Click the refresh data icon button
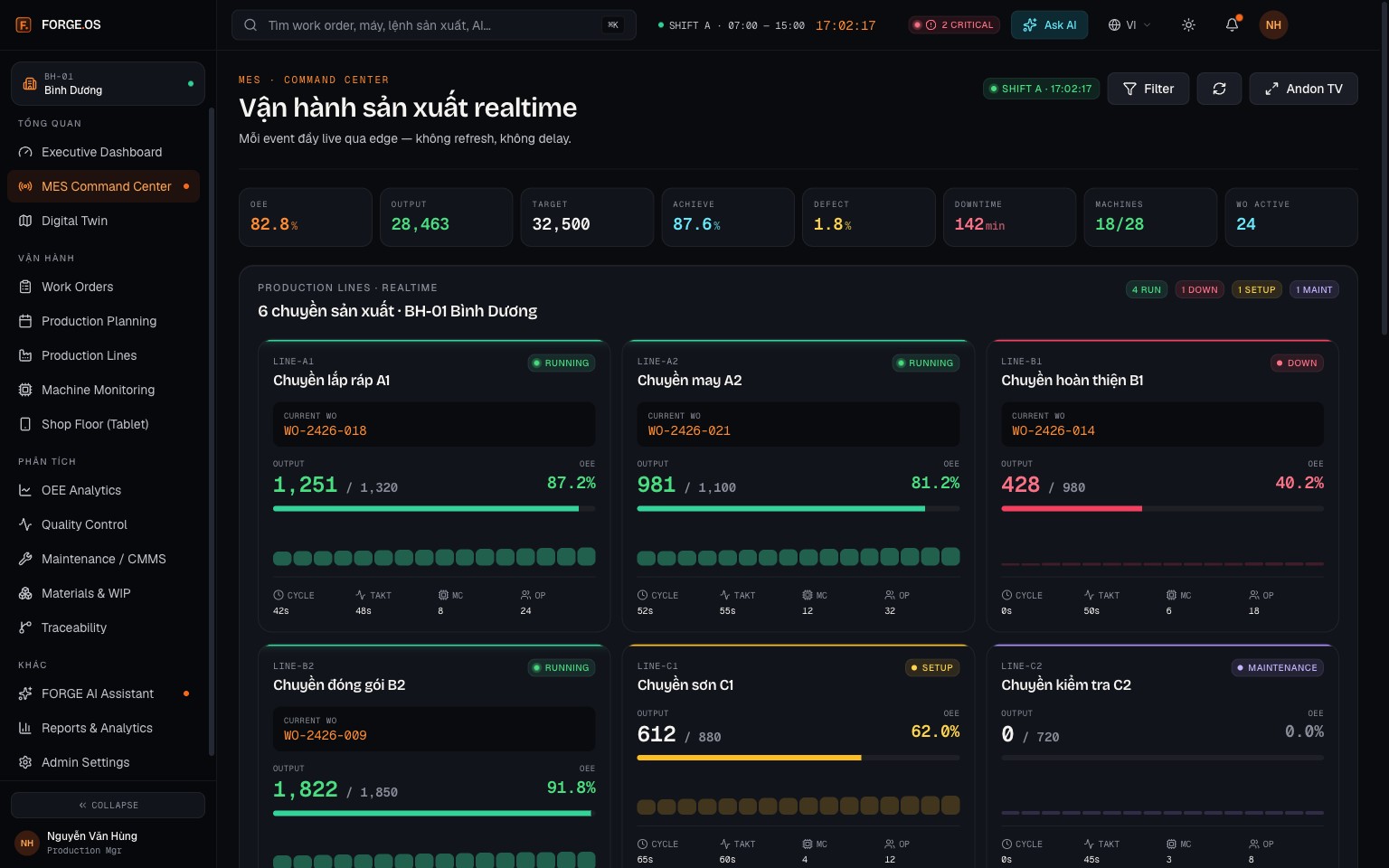The width and height of the screenshot is (1389, 868). [1219, 89]
